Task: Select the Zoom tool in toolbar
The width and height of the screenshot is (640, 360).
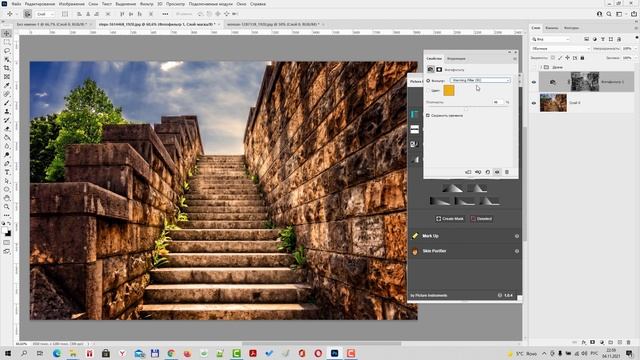Action: pos(7,207)
